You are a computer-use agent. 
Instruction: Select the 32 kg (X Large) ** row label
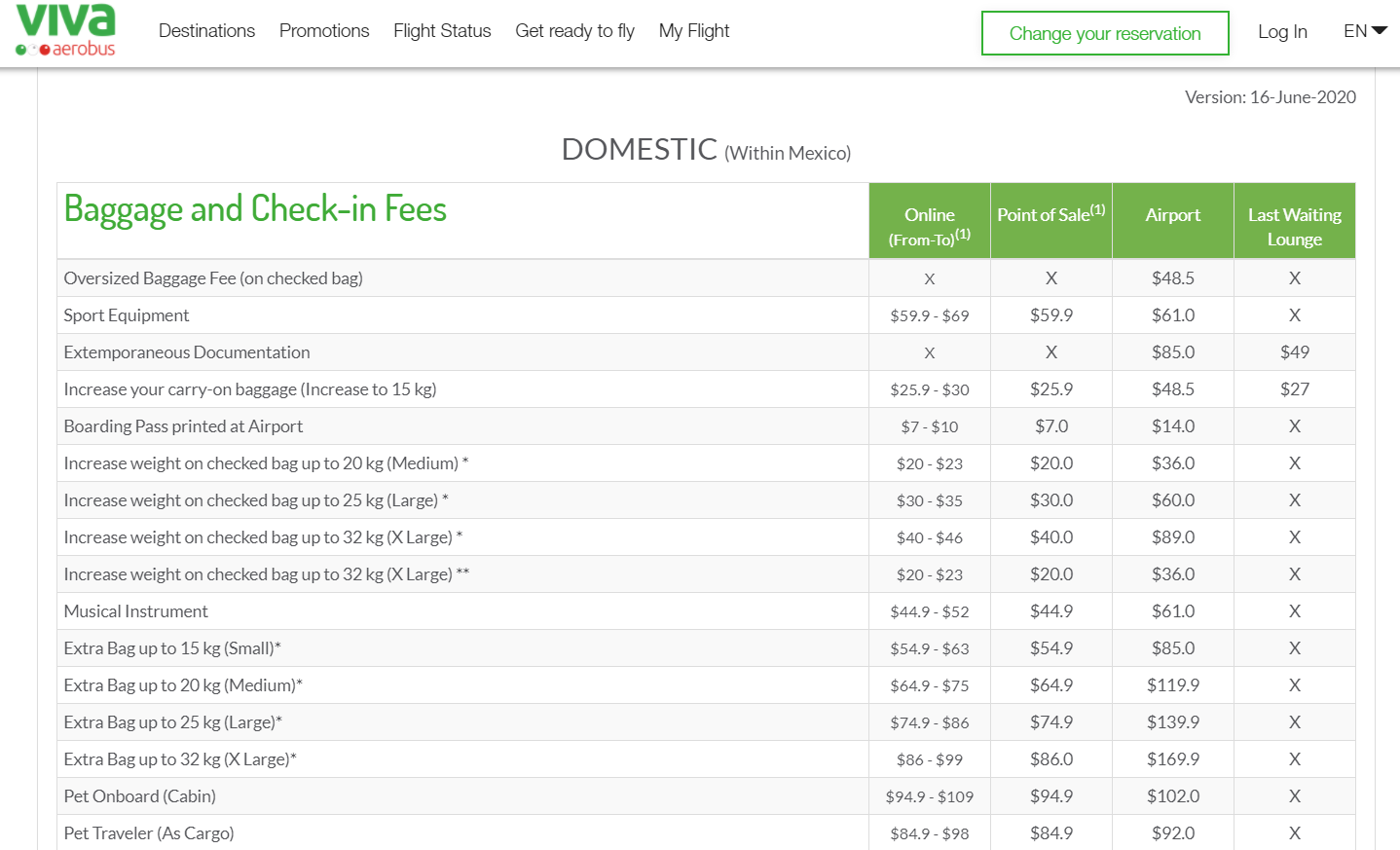(x=267, y=574)
